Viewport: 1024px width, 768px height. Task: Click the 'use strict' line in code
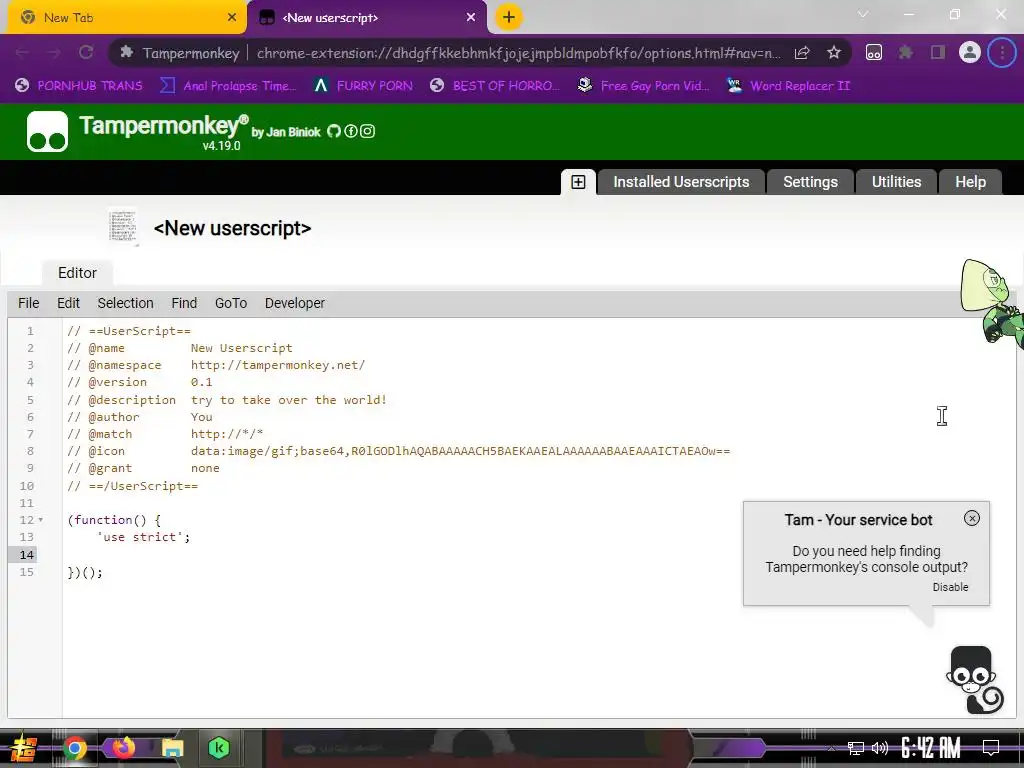tap(143, 537)
